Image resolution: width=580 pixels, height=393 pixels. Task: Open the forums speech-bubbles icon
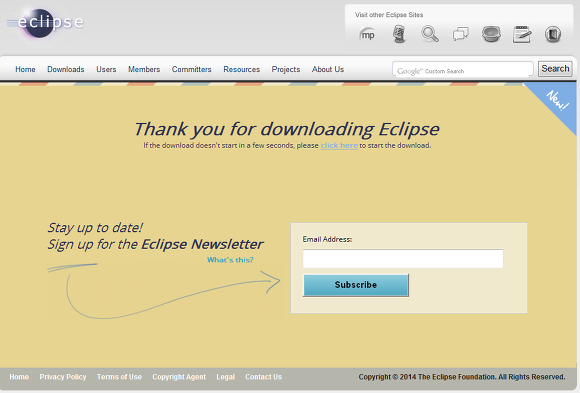(461, 34)
